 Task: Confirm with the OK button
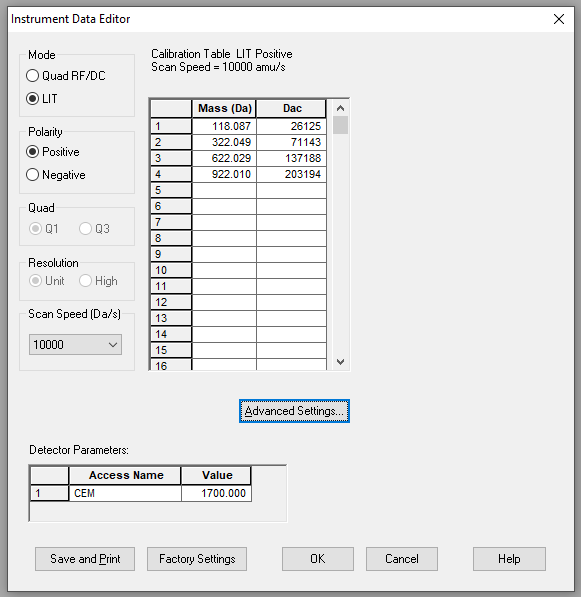(x=318, y=559)
